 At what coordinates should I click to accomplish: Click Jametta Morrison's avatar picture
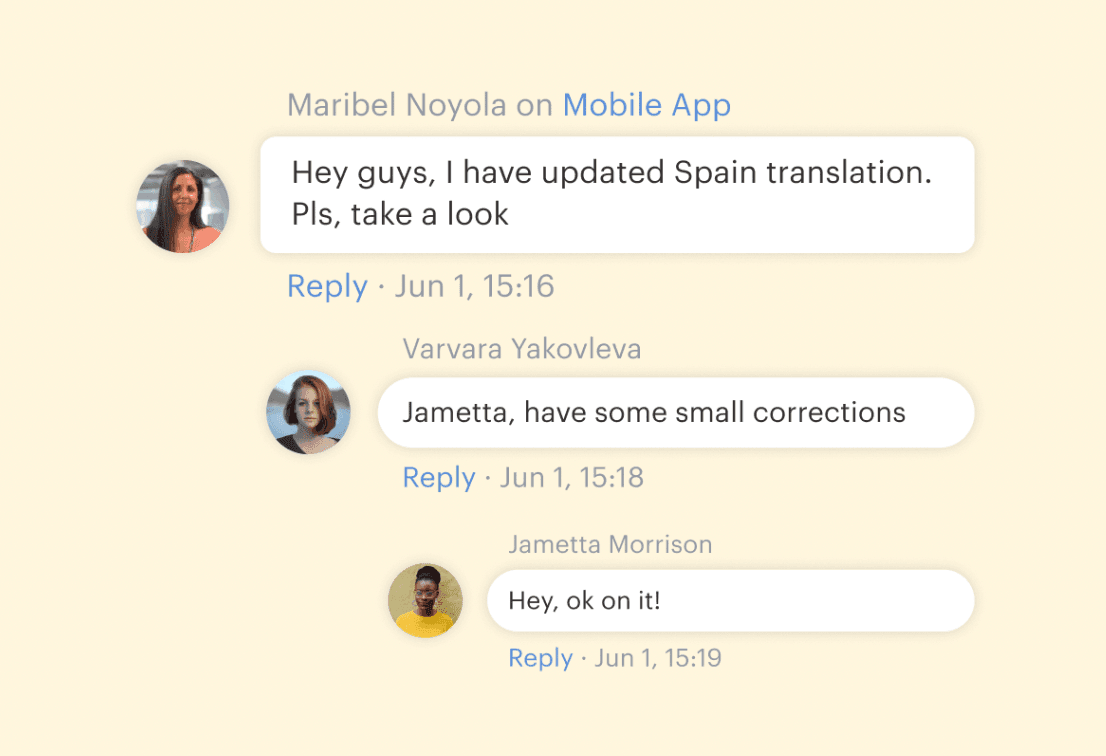425,600
